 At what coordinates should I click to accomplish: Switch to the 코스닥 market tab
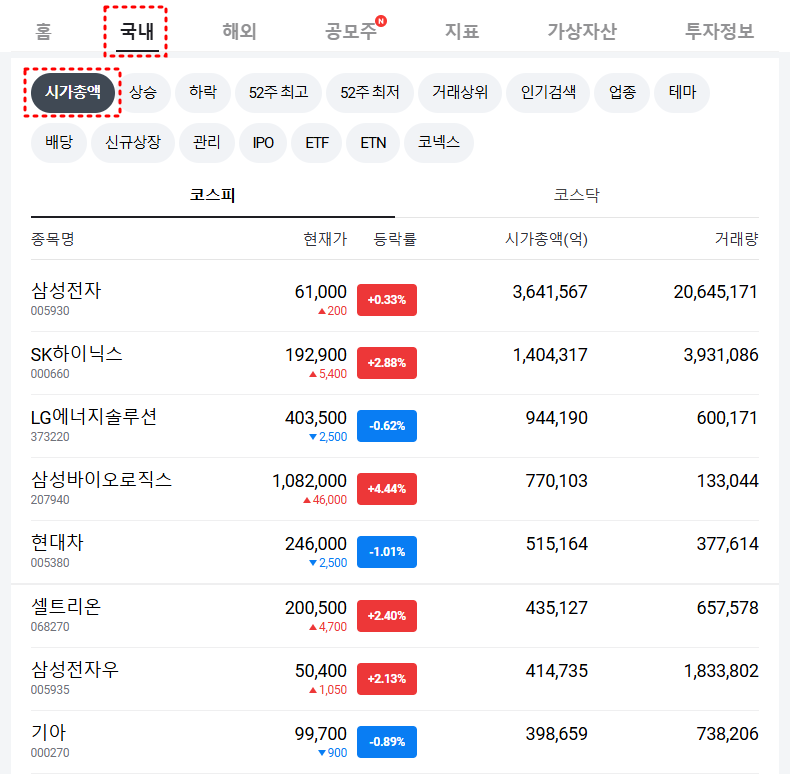(x=577, y=196)
